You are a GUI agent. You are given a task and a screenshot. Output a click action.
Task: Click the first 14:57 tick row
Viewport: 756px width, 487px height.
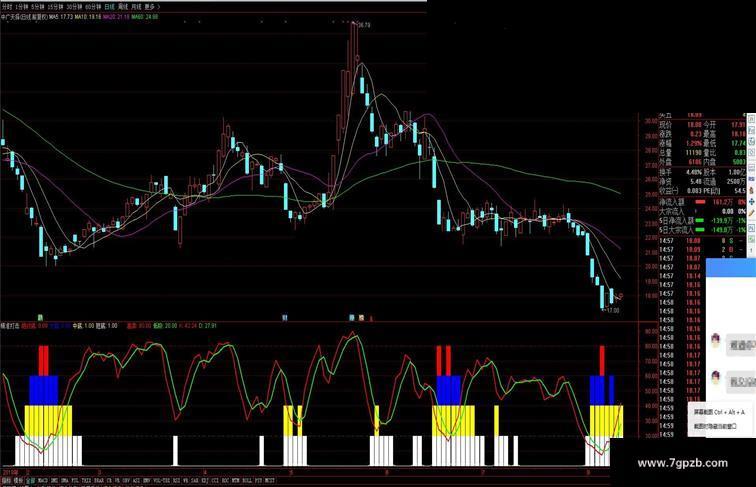coord(702,241)
